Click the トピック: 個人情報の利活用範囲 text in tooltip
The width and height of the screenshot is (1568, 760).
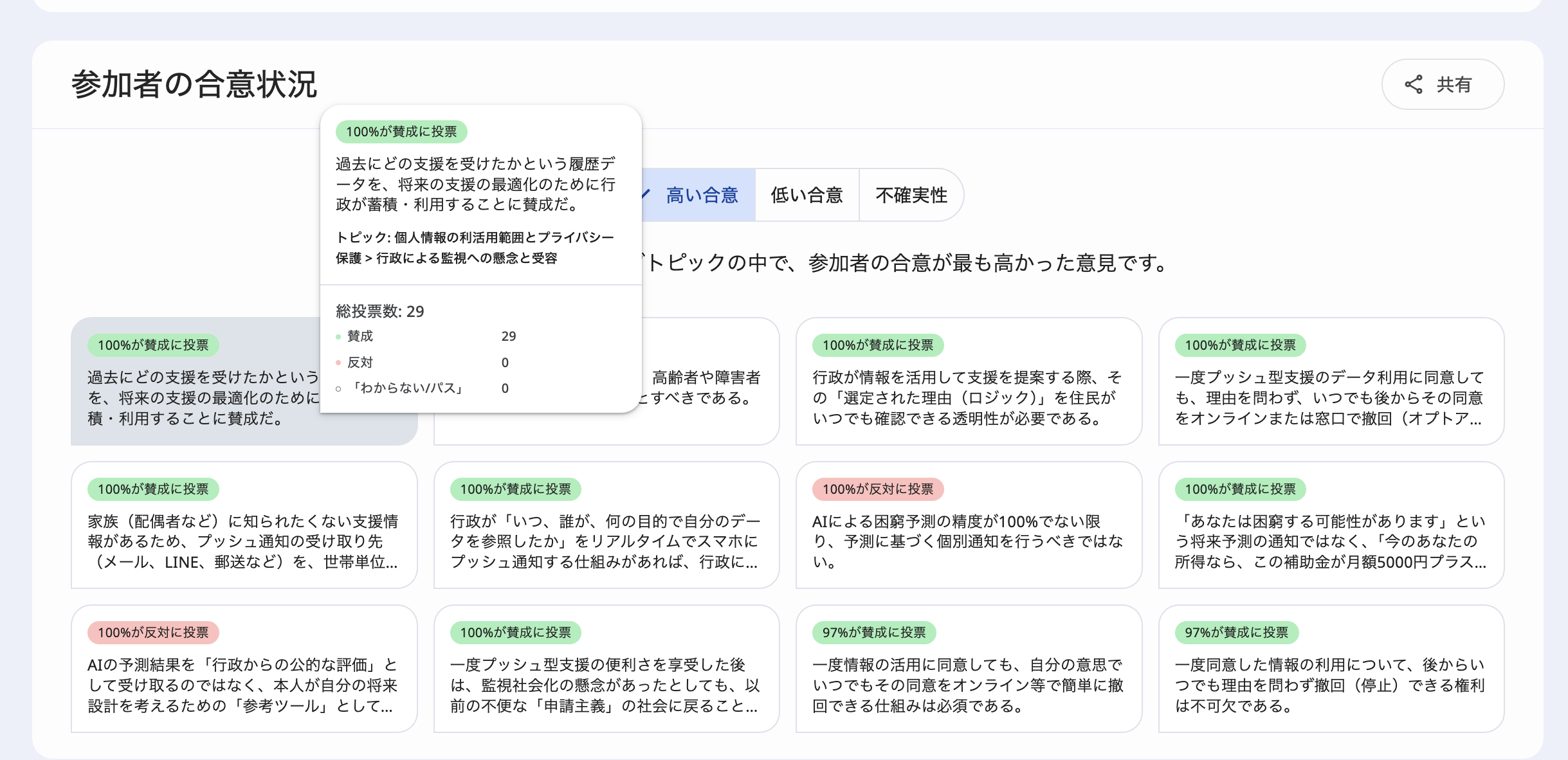tap(475, 248)
